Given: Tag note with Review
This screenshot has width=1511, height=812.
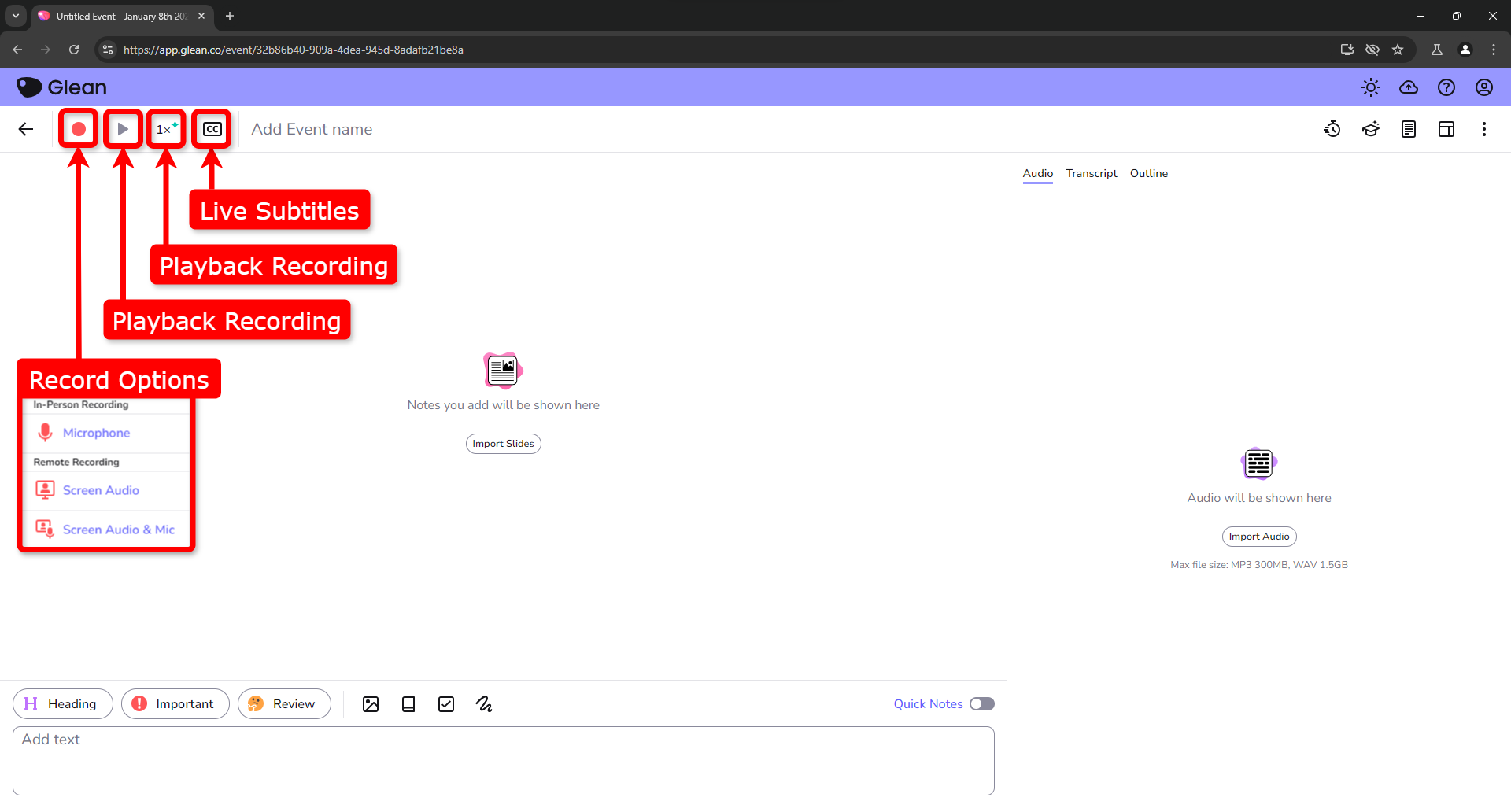Looking at the screenshot, I should pyautogui.click(x=284, y=704).
